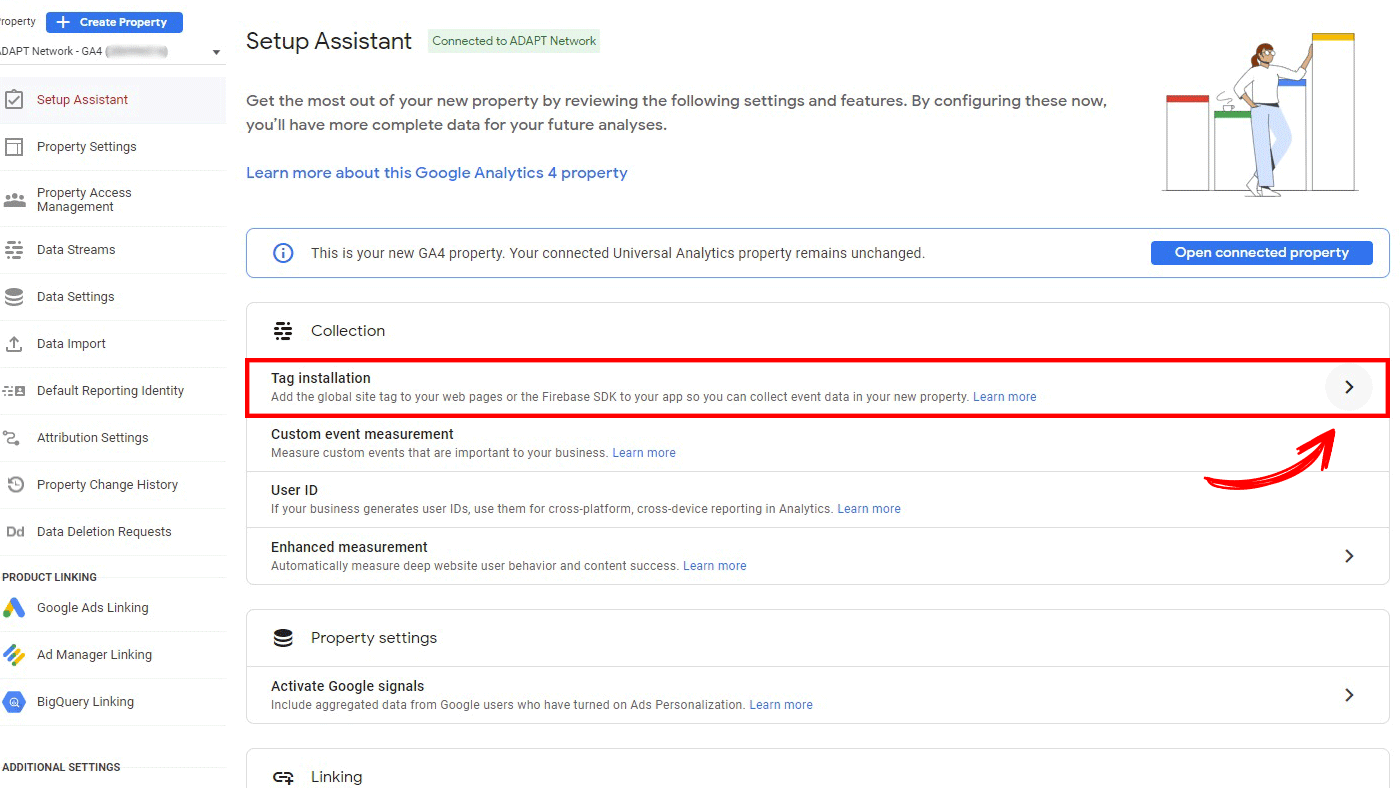Click the BigQuery Linking hexagon icon
The height and width of the screenshot is (788, 1400).
(14, 702)
